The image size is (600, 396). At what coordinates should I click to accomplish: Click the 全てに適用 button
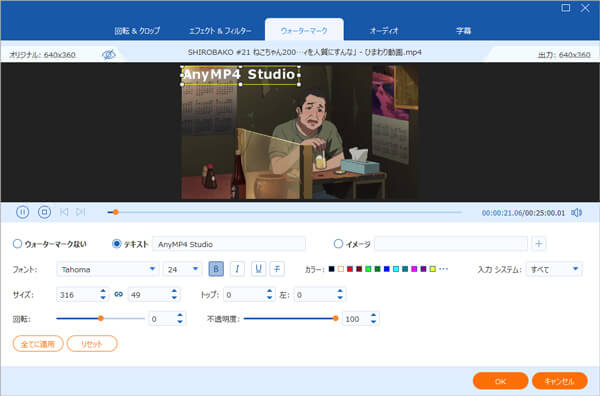click(38, 344)
